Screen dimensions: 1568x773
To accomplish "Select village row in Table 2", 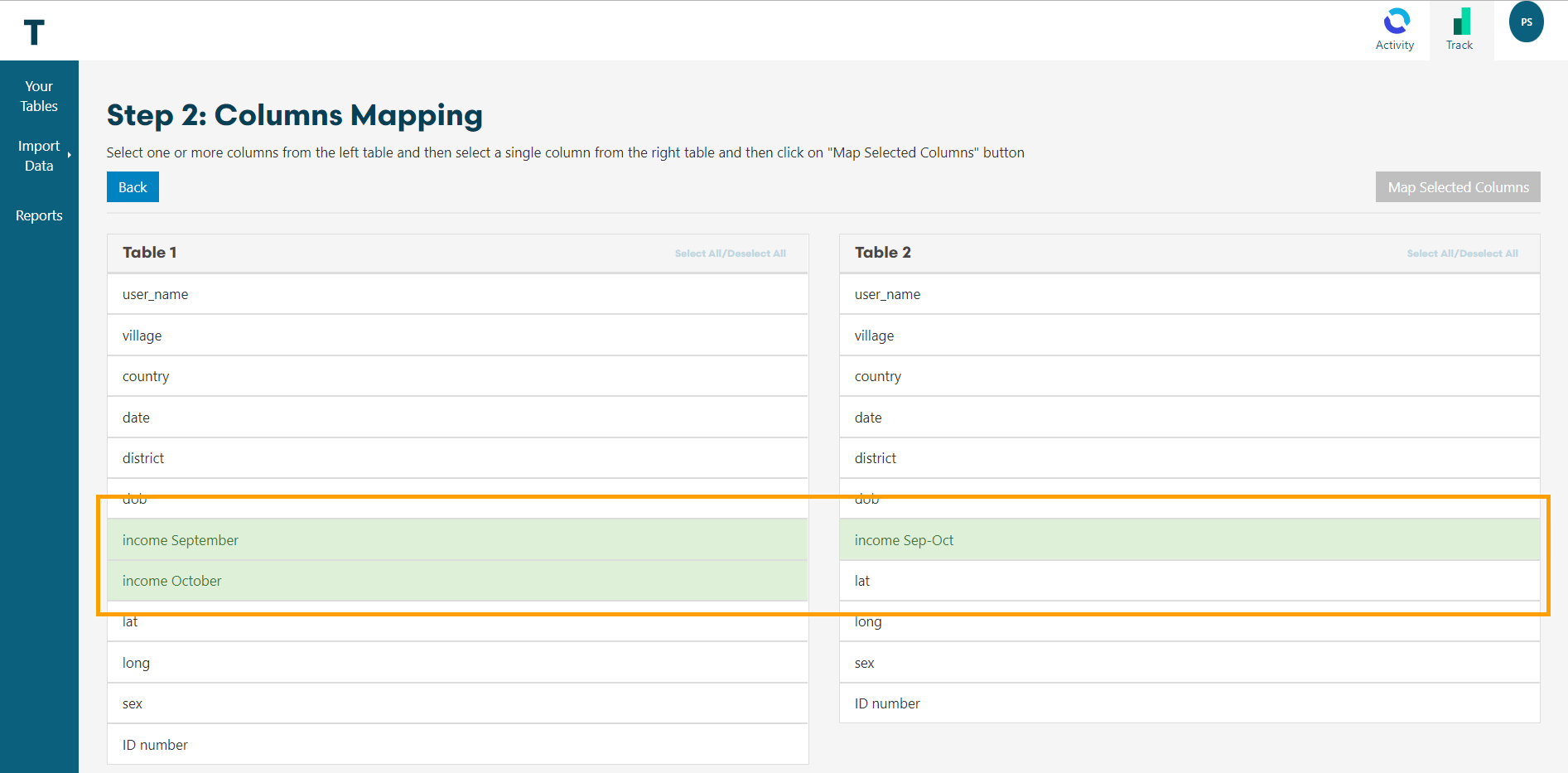I will click(1189, 336).
